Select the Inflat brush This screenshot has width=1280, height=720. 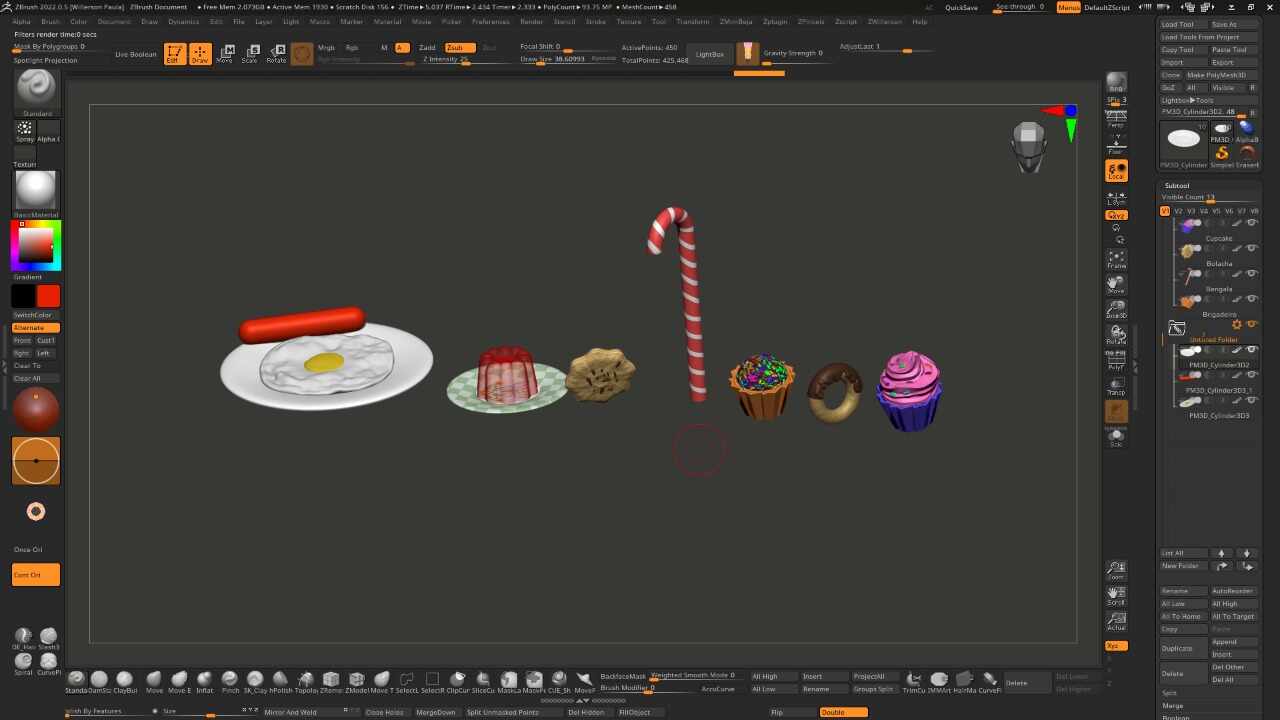(204, 682)
